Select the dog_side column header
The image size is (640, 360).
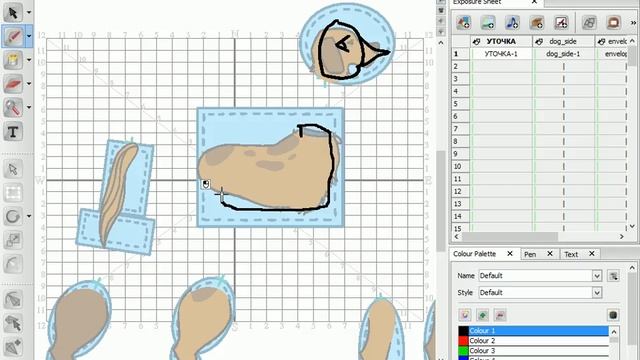[564, 42]
